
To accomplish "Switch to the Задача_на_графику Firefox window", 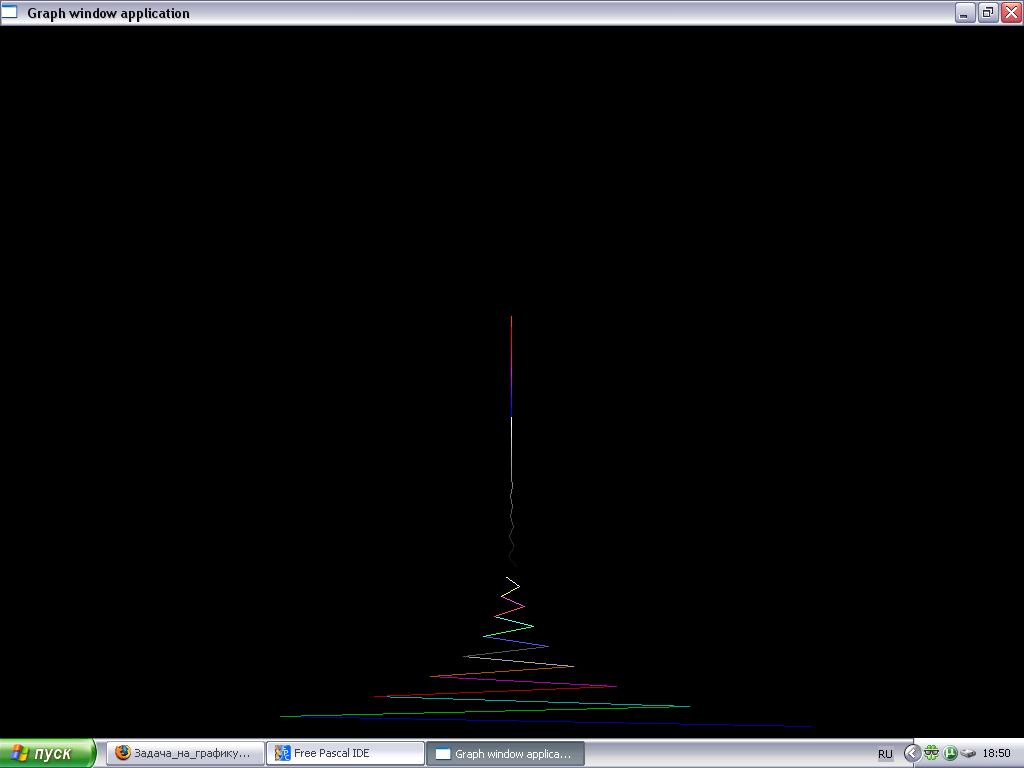I will pos(190,753).
